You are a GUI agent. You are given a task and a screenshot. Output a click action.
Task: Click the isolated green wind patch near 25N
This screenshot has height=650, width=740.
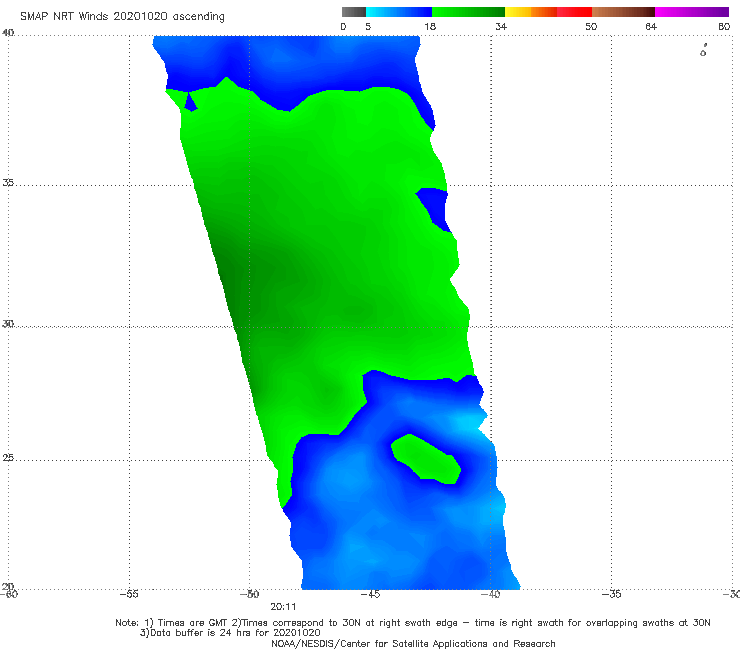click(x=426, y=459)
